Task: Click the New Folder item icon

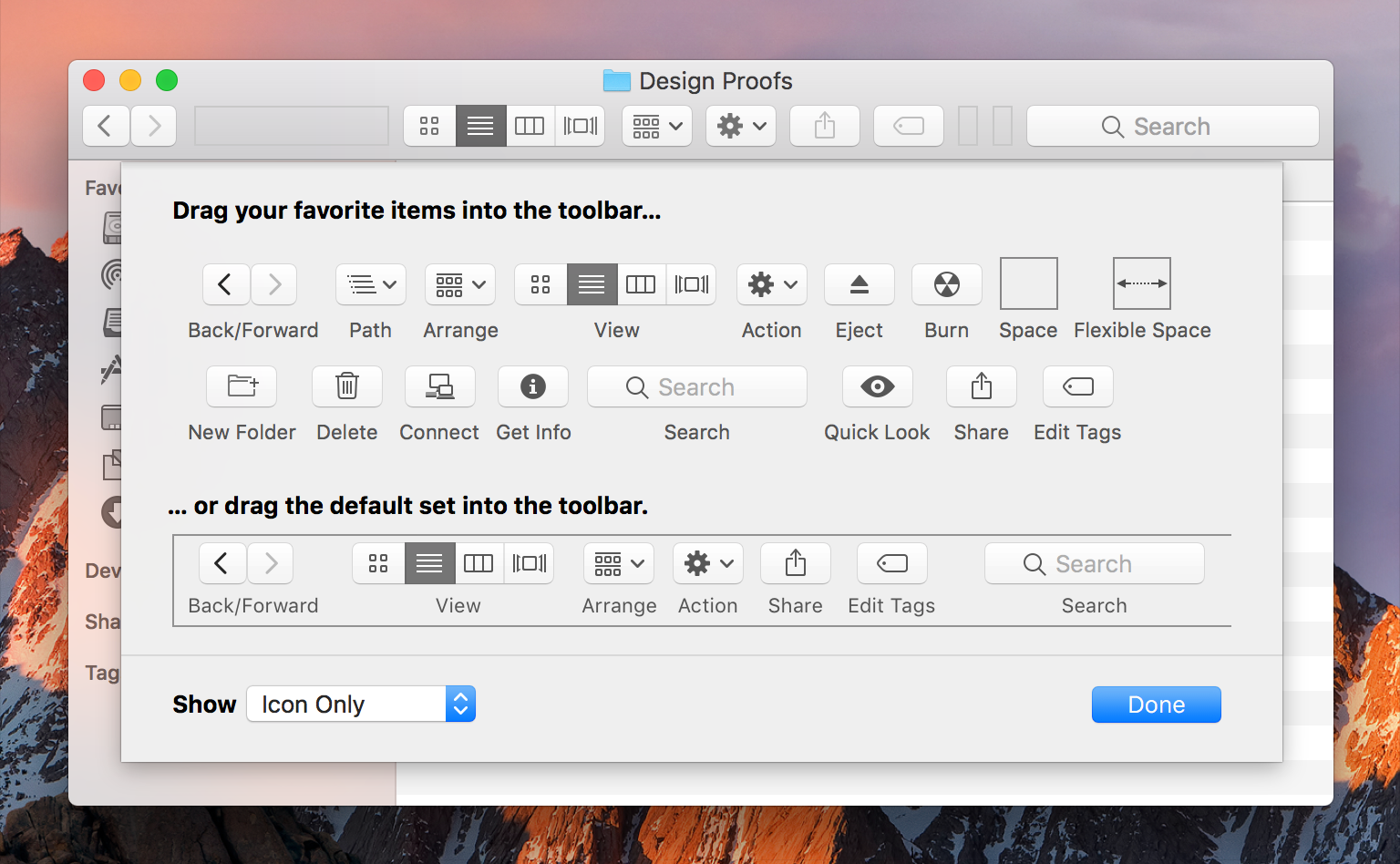Action: click(242, 386)
